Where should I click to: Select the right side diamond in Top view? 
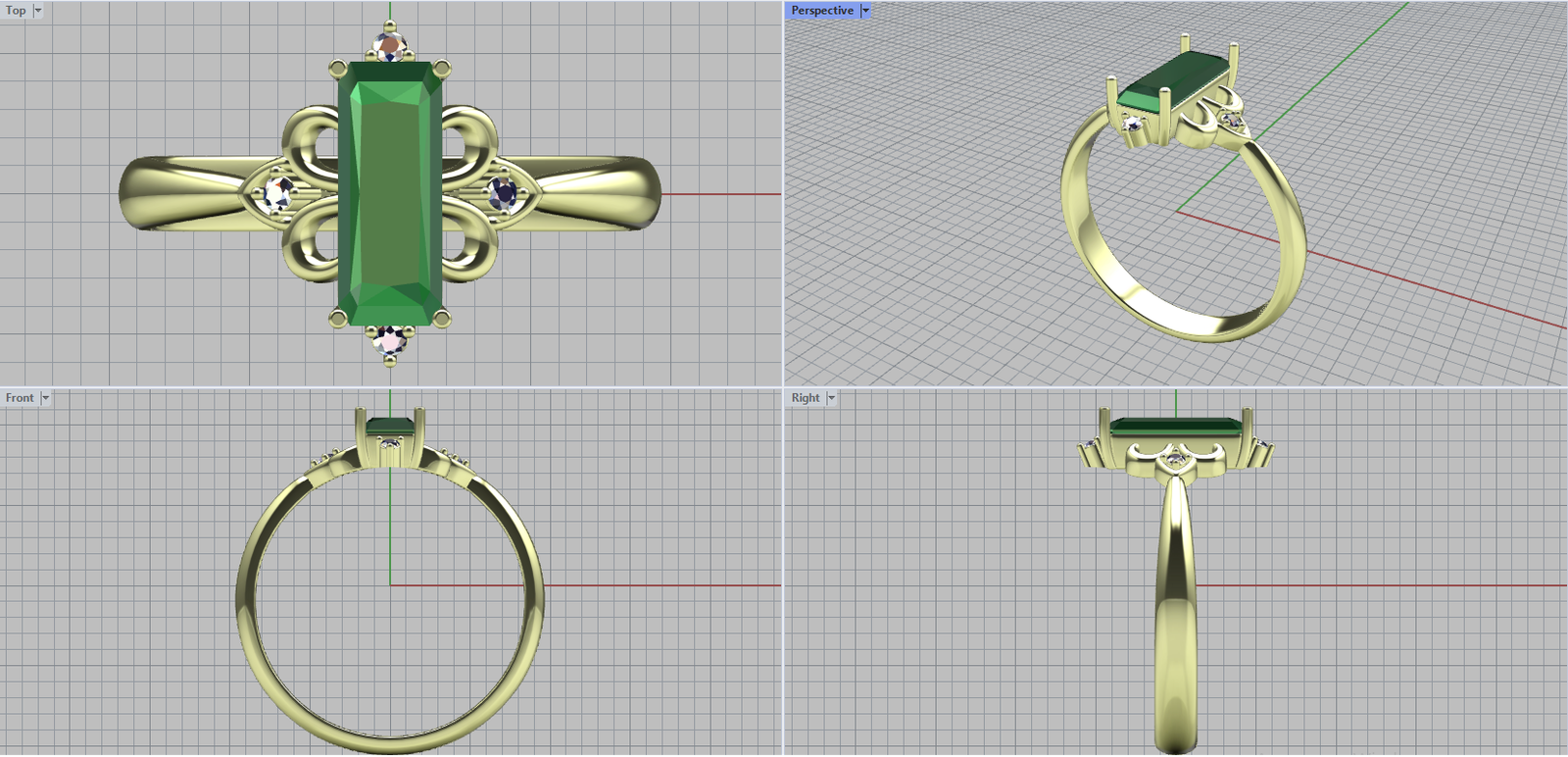click(504, 192)
